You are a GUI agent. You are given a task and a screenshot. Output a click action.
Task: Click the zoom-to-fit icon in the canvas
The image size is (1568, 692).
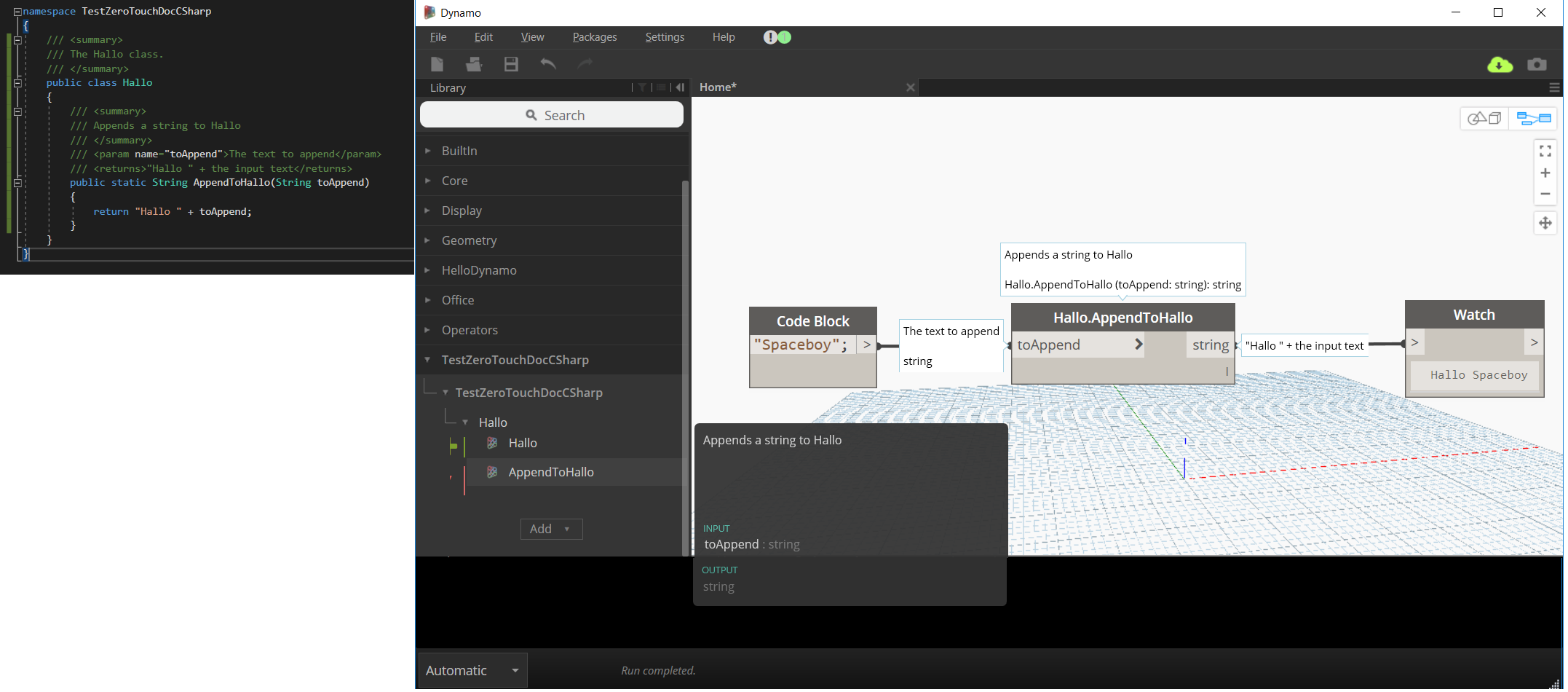tap(1545, 151)
